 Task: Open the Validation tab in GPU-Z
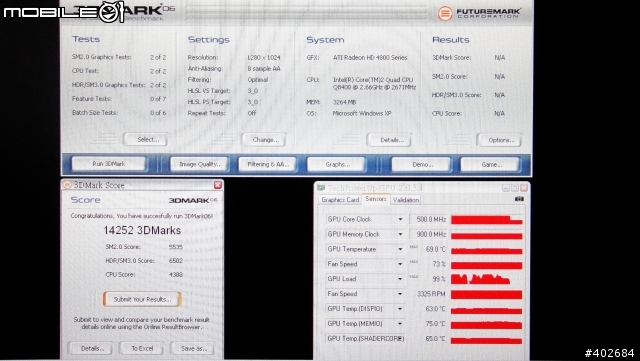pos(406,200)
